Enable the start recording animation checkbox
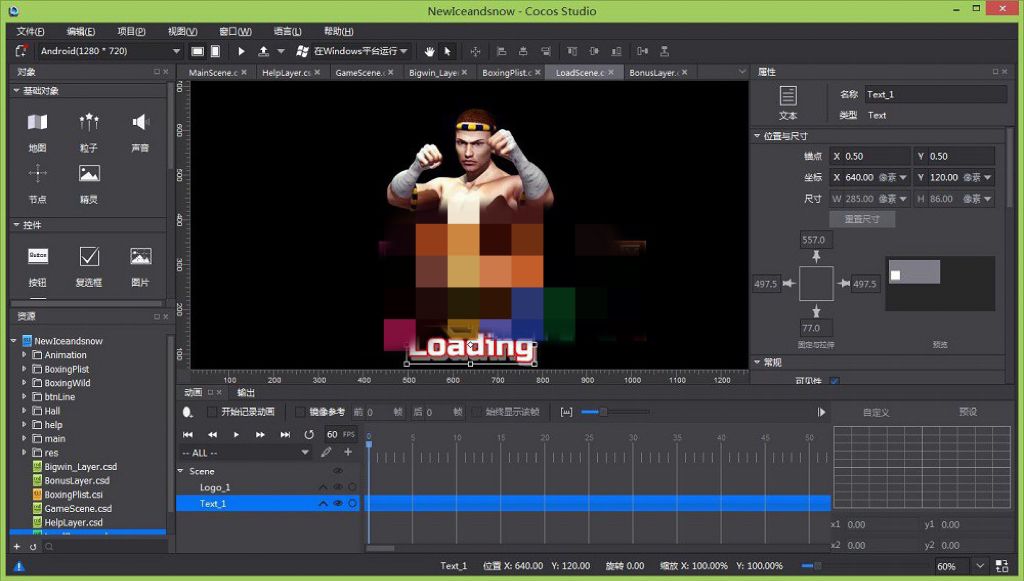The width and height of the screenshot is (1024, 581). [x=212, y=412]
